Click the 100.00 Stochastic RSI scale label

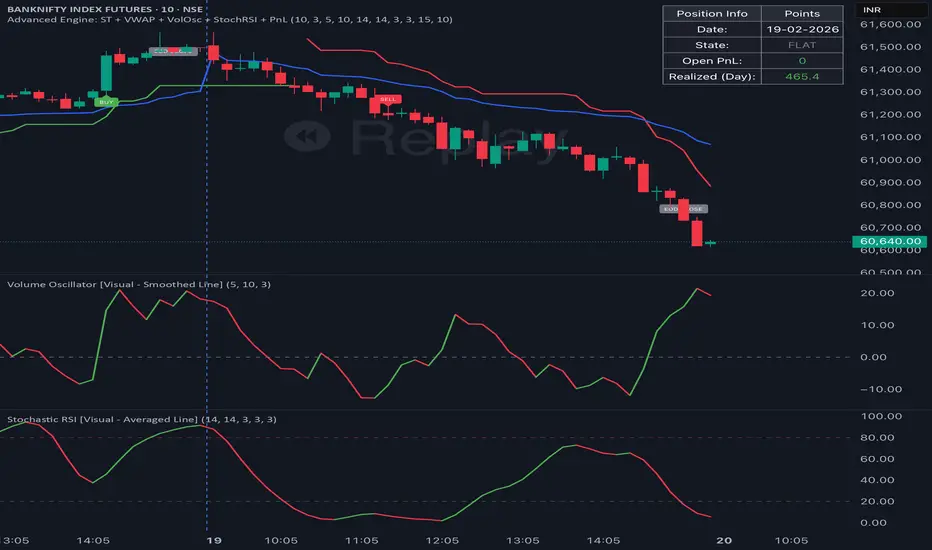[x=881, y=416]
